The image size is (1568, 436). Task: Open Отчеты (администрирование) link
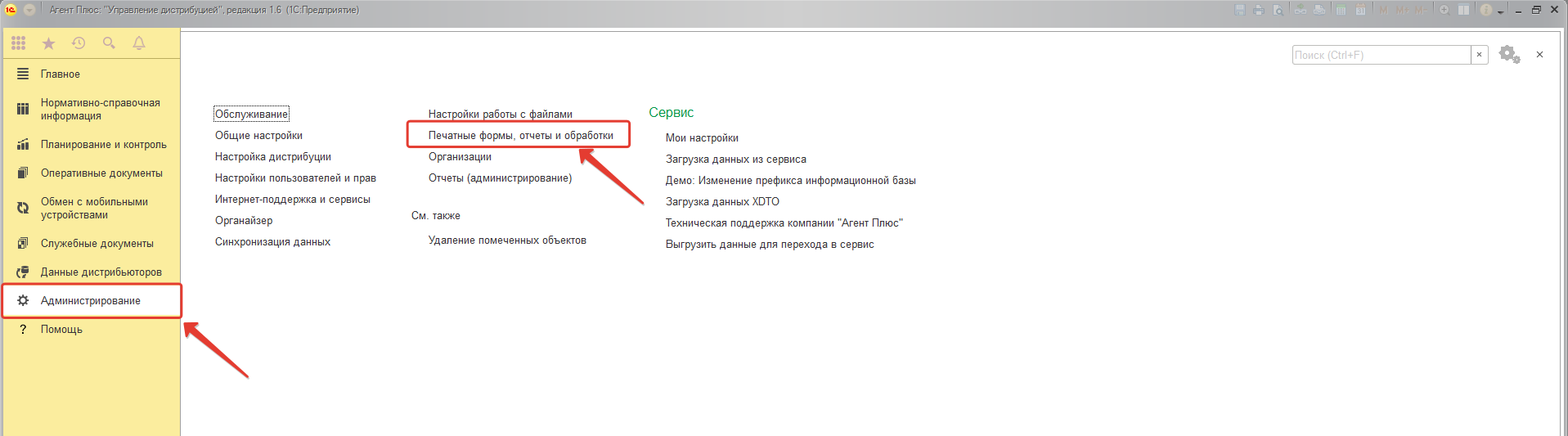[x=501, y=178]
